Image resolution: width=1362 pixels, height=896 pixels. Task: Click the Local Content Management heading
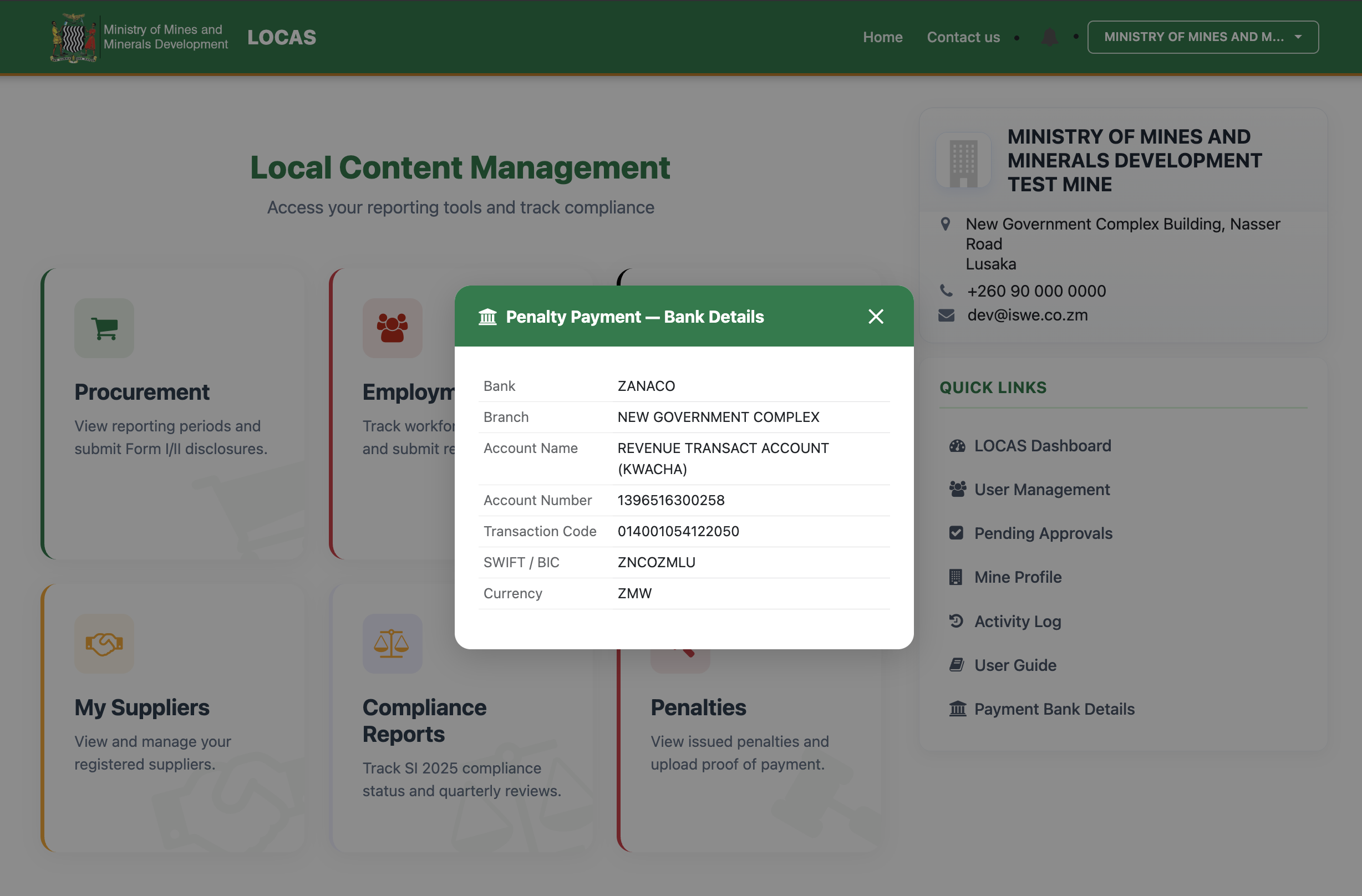coord(460,167)
